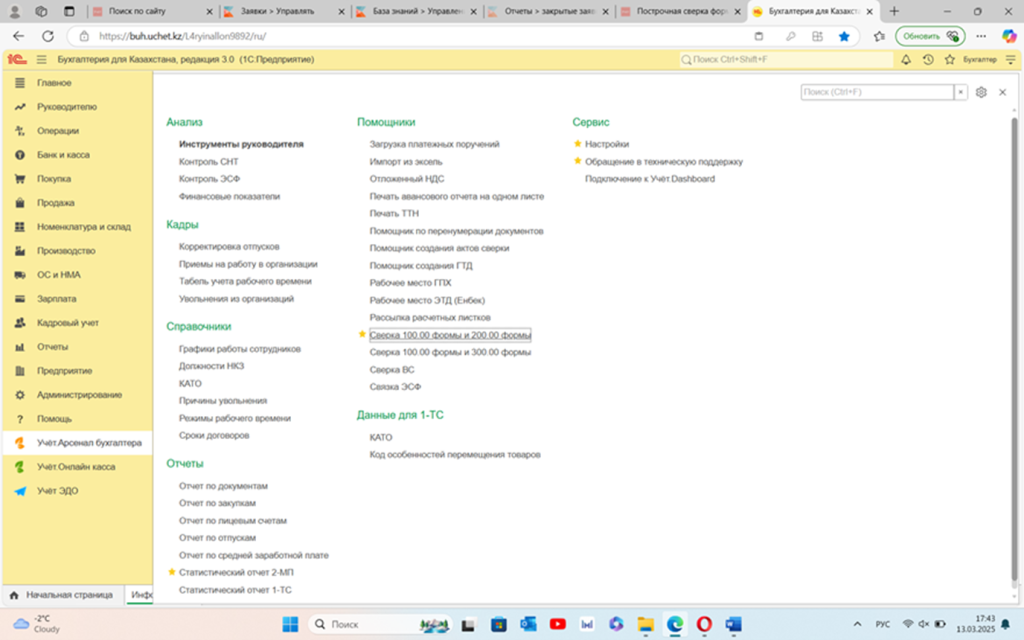Image resolution: width=1024 pixels, height=640 pixels.
Task: Click the Покупка shopping cart icon
Action: [x=19, y=179]
